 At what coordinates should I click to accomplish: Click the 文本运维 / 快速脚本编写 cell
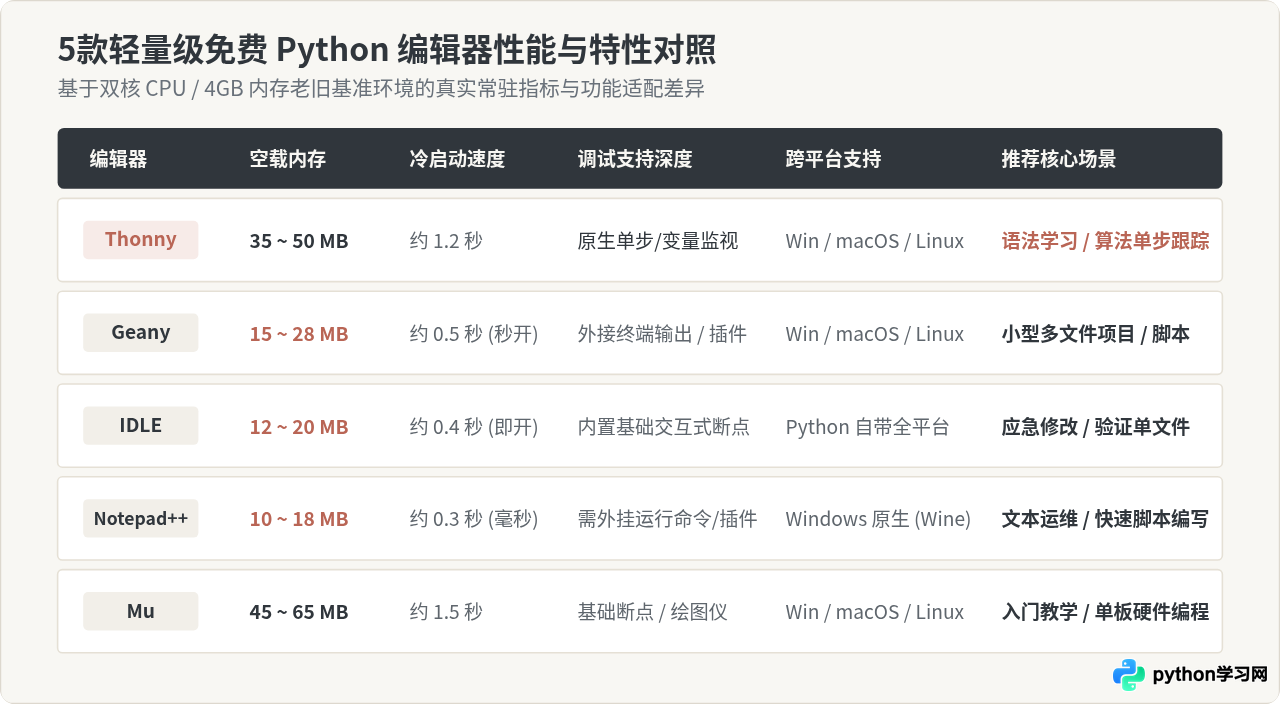click(x=1105, y=520)
